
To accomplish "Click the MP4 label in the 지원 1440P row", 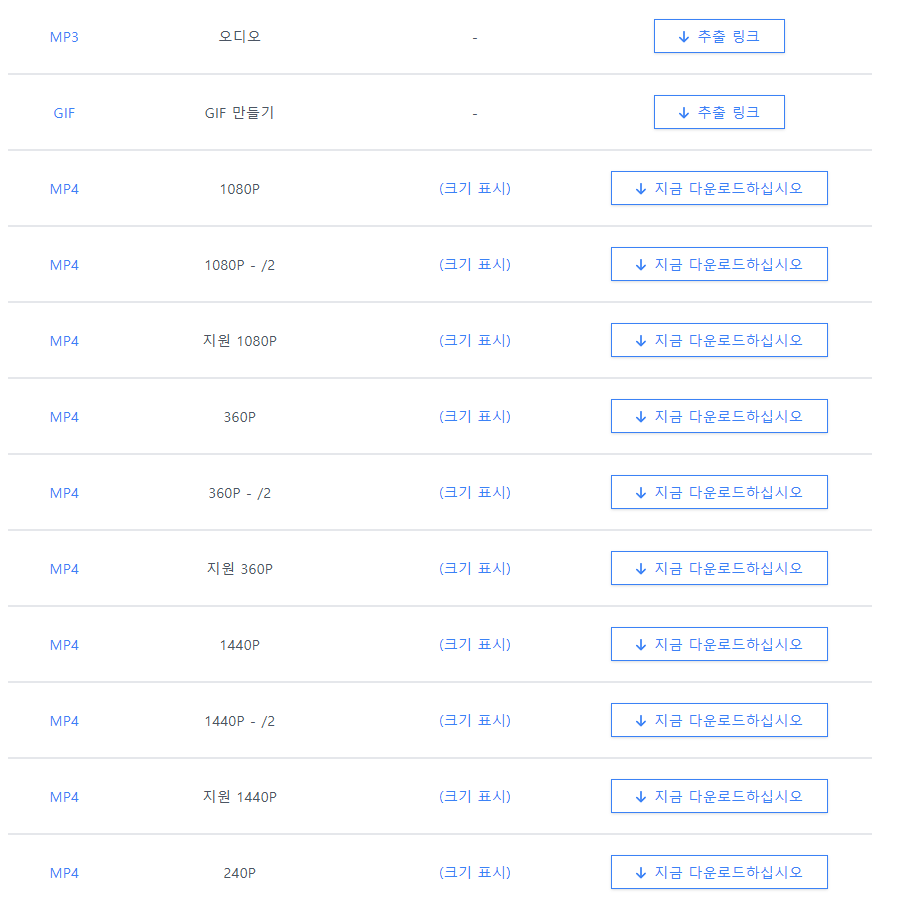I will 64,797.
